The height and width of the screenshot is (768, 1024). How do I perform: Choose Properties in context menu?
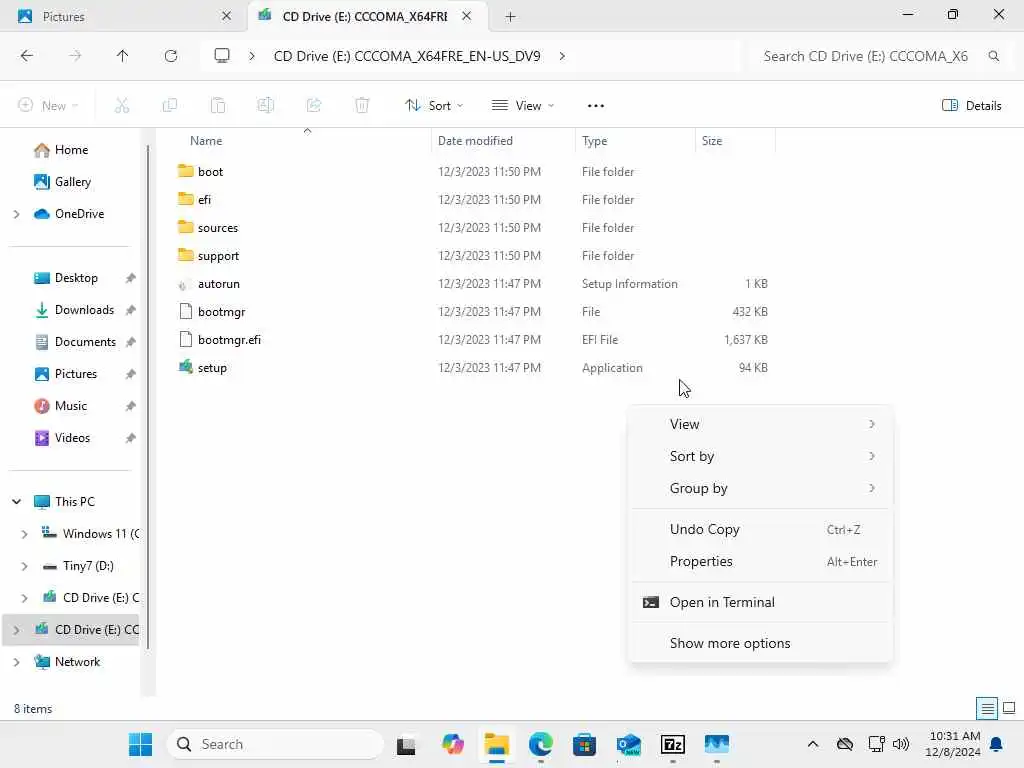click(760, 561)
